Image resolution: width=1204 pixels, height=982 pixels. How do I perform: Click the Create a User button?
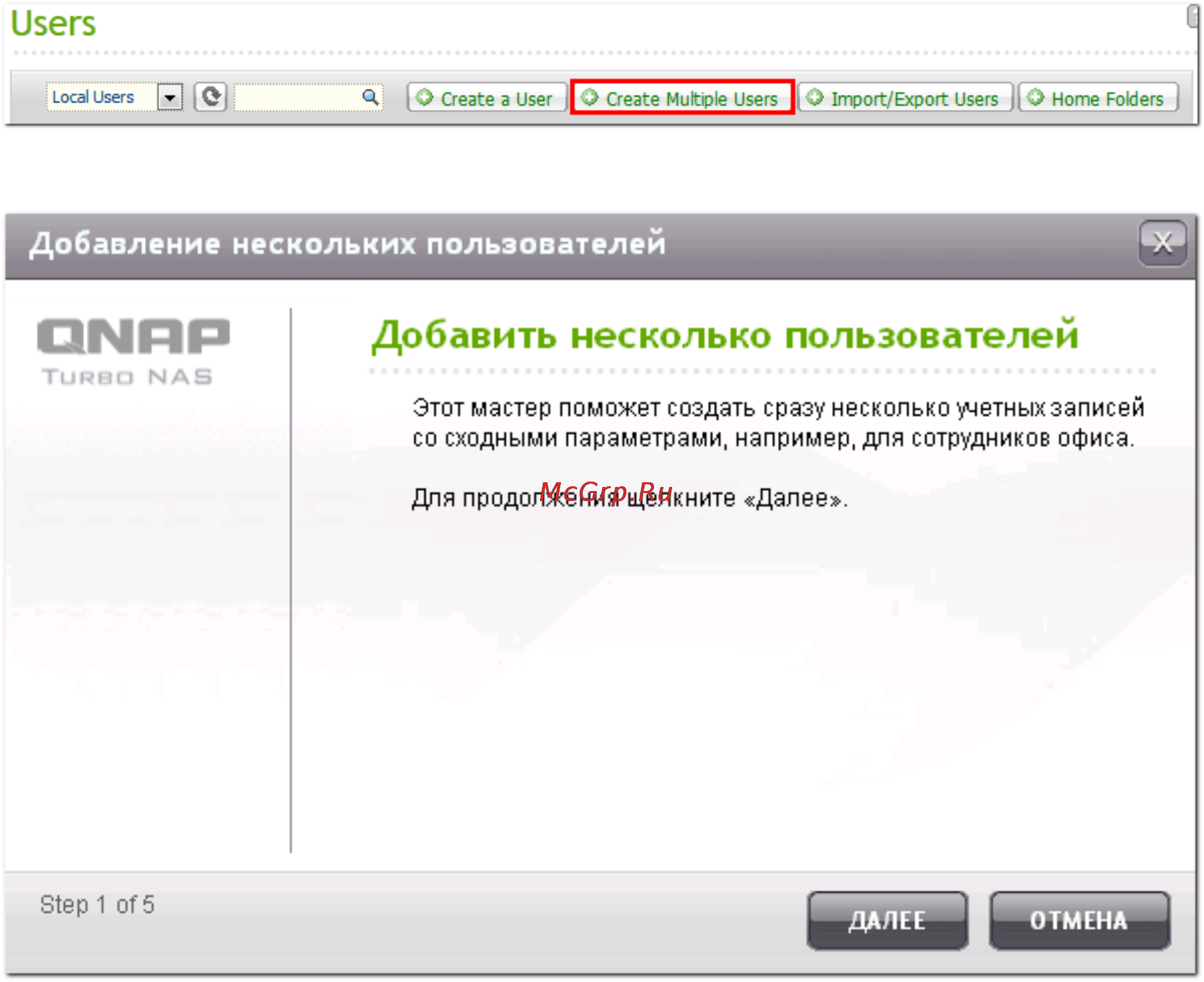(x=487, y=98)
